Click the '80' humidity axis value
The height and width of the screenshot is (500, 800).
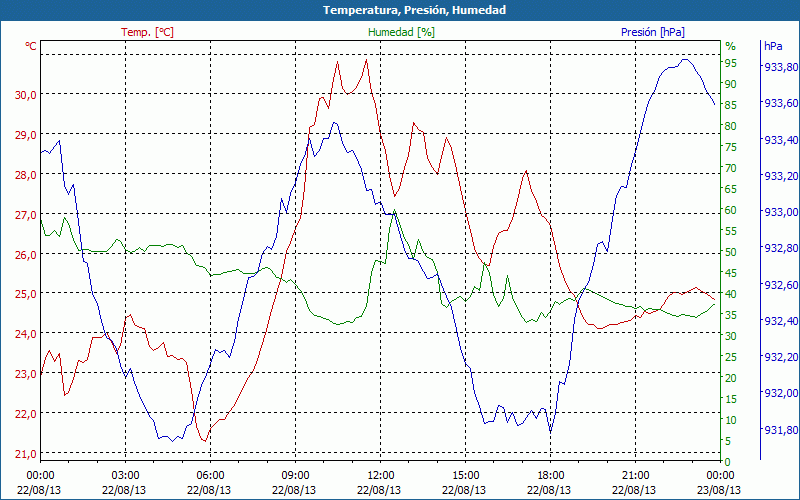click(x=731, y=126)
